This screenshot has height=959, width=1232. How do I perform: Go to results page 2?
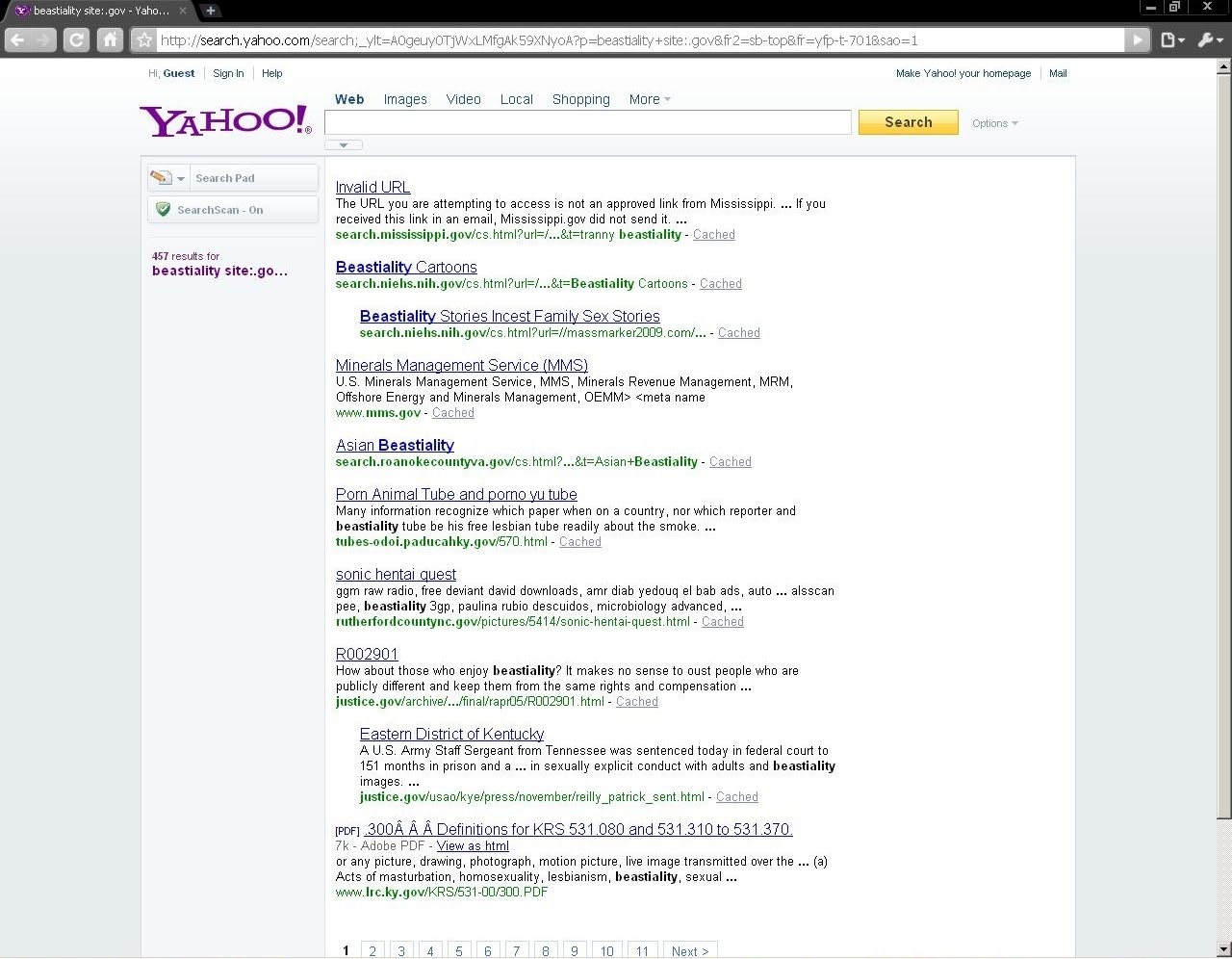pos(372,950)
